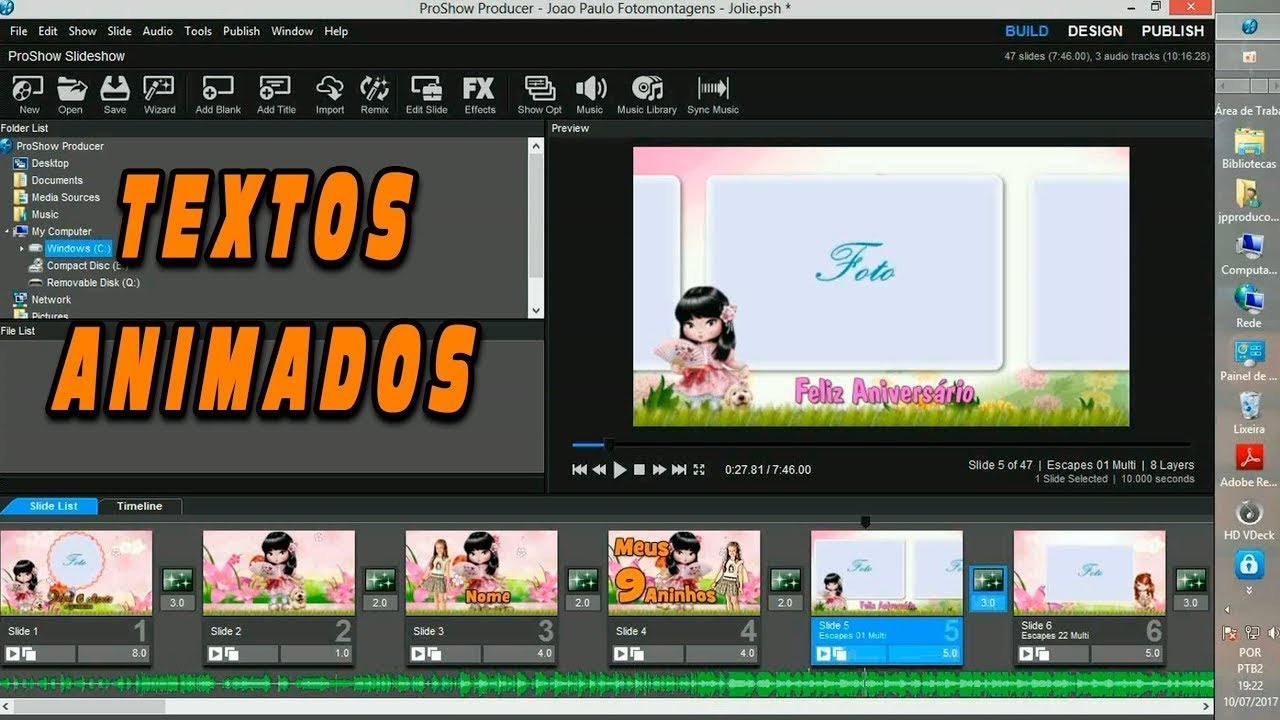
Task: Jump to the last slide in preview
Action: 679,469
